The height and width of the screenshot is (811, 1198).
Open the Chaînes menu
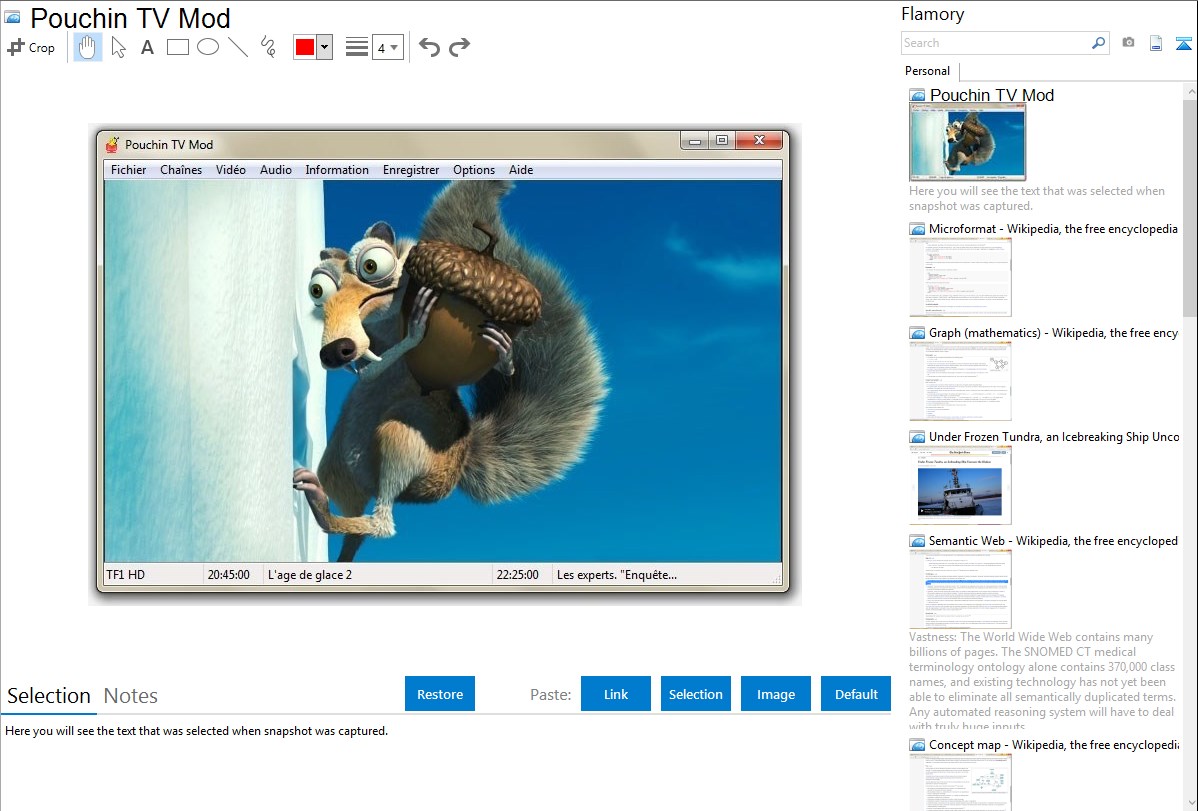[x=181, y=170]
